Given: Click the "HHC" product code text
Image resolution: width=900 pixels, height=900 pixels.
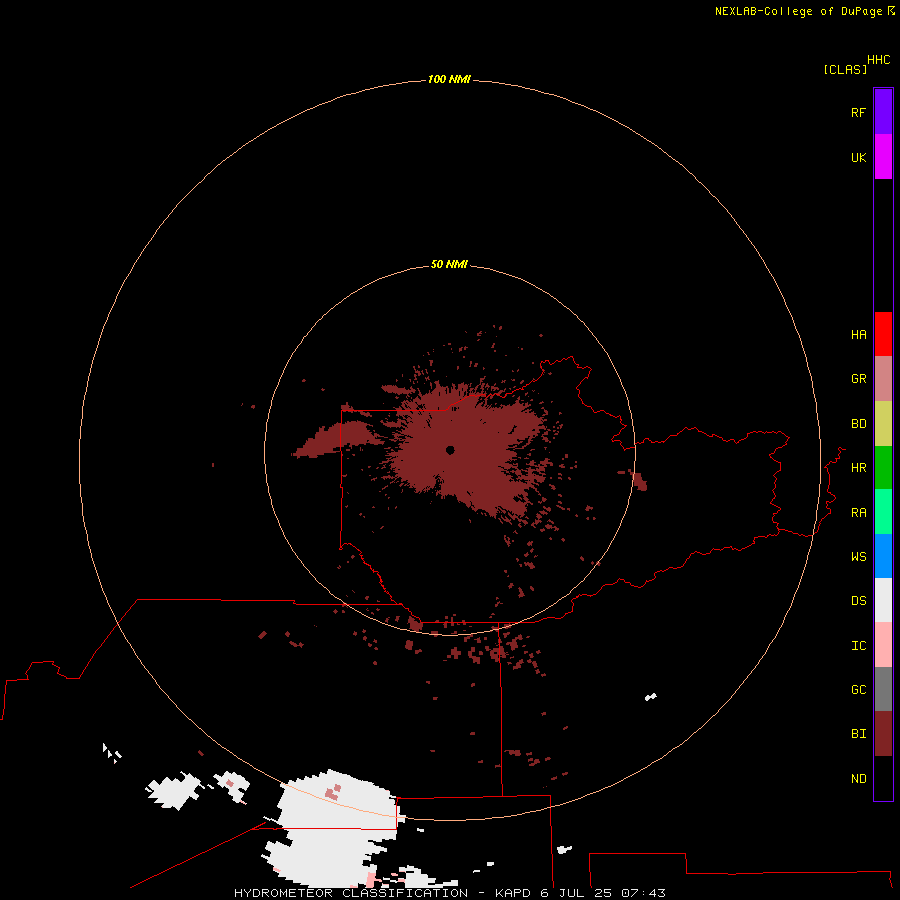Looking at the screenshot, I should click(x=878, y=60).
